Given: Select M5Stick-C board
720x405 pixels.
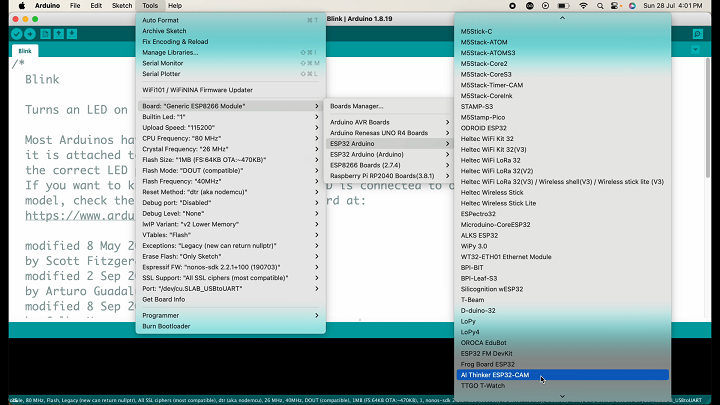Looking at the screenshot, I should (x=562, y=31).
